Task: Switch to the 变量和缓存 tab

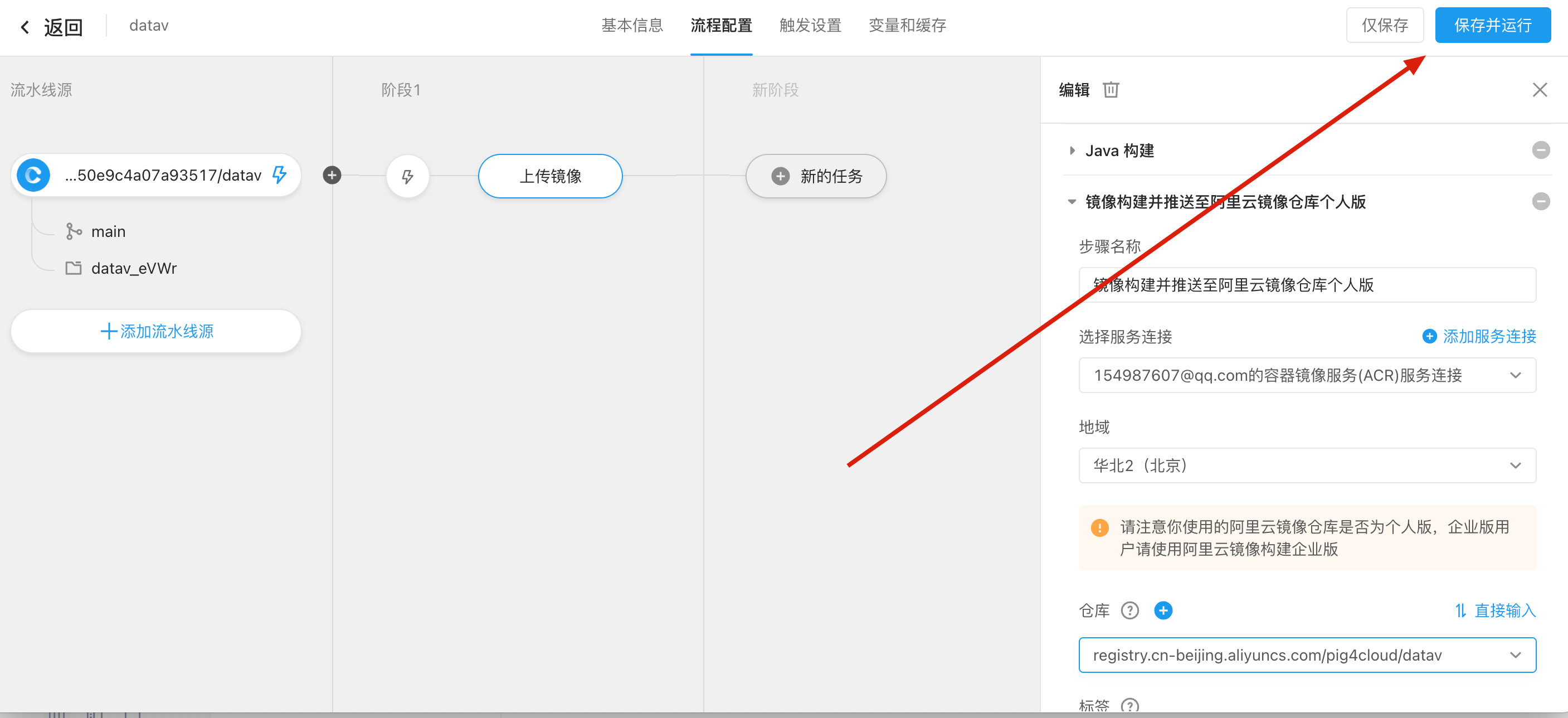Action: [x=907, y=26]
